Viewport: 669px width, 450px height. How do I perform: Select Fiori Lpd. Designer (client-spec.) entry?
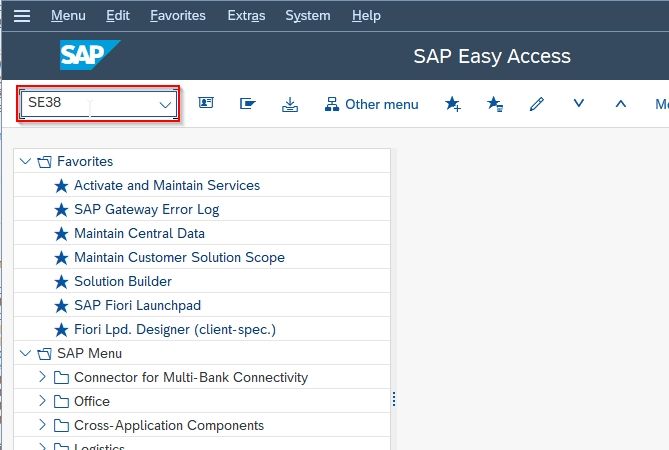click(x=175, y=329)
